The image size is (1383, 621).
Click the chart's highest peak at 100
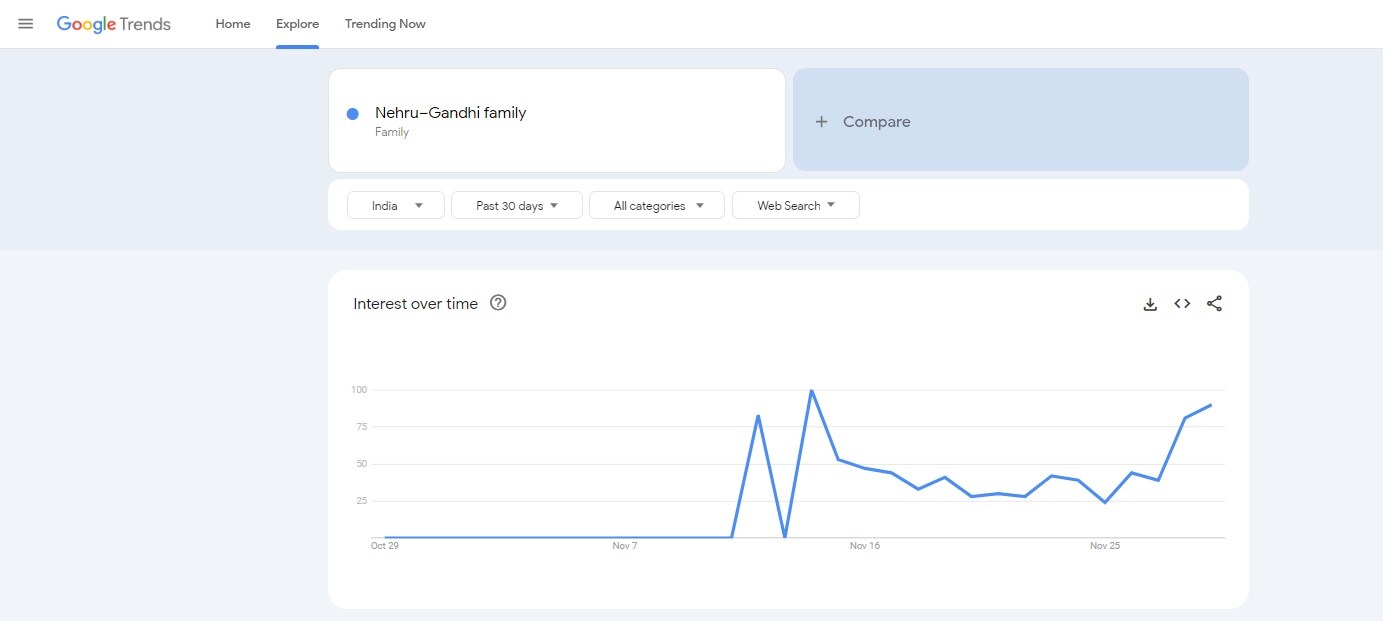(x=811, y=391)
